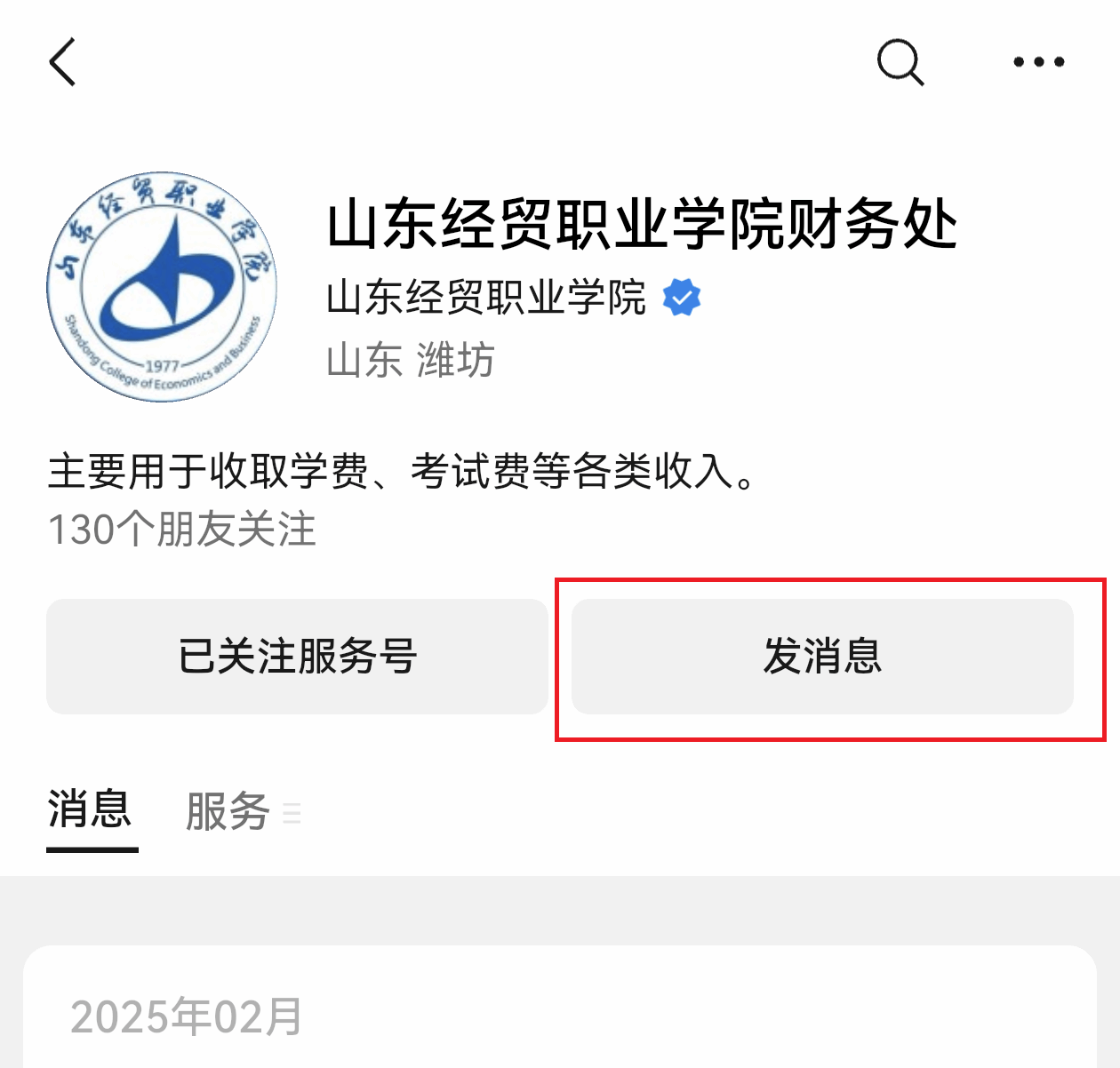
Task: Tap the lines icon beside 服务
Action: click(292, 813)
